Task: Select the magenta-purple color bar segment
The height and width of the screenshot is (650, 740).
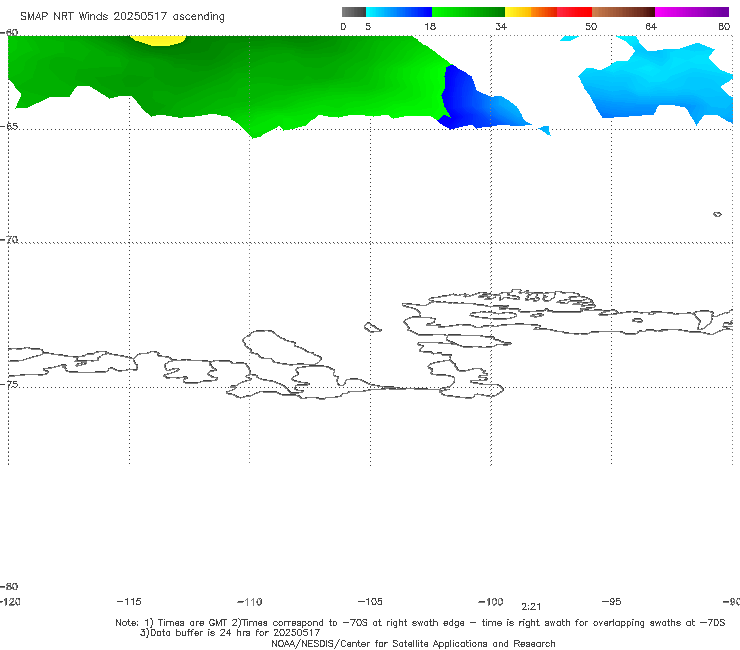Action: coord(692,12)
